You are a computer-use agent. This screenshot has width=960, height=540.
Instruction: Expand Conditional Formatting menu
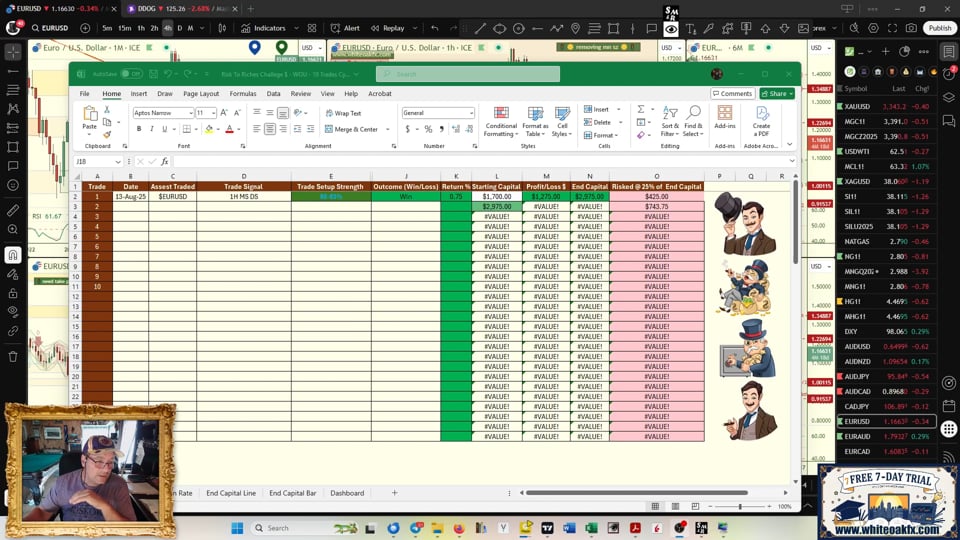pyautogui.click(x=501, y=121)
